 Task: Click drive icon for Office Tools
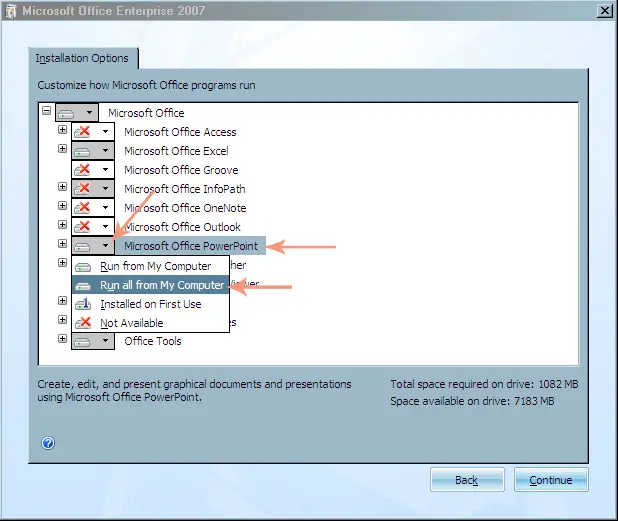click(82, 342)
